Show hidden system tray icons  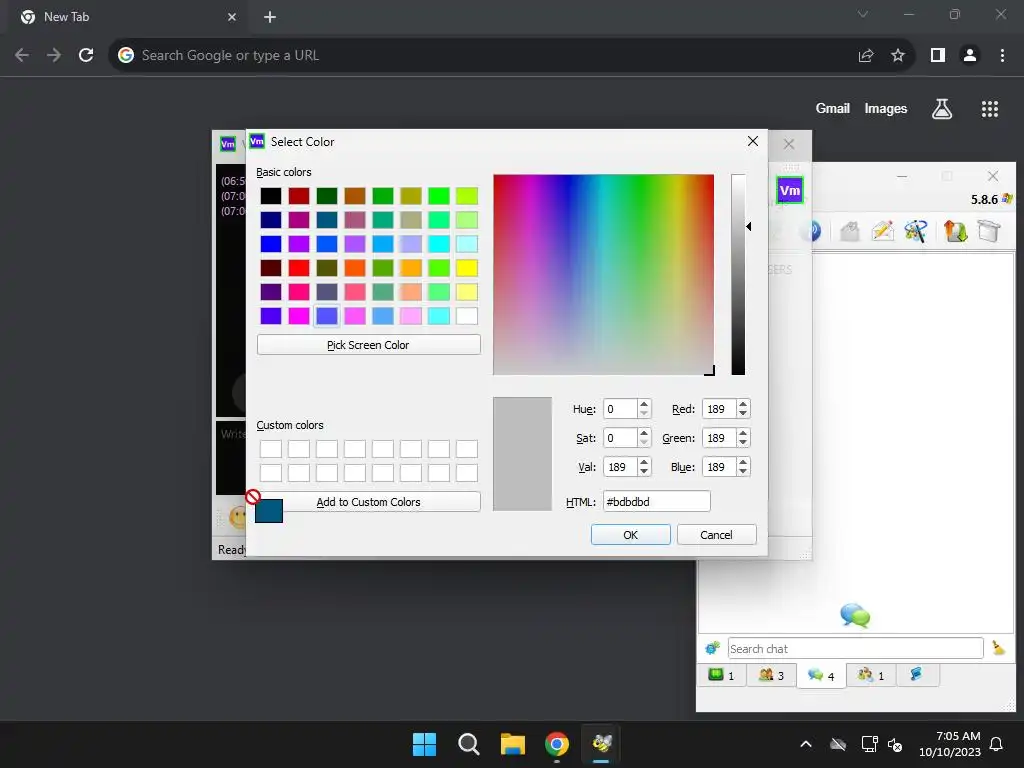[806, 744]
